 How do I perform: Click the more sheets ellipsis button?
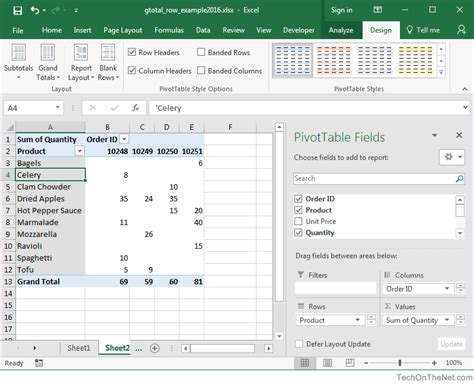pyautogui.click(x=139, y=349)
